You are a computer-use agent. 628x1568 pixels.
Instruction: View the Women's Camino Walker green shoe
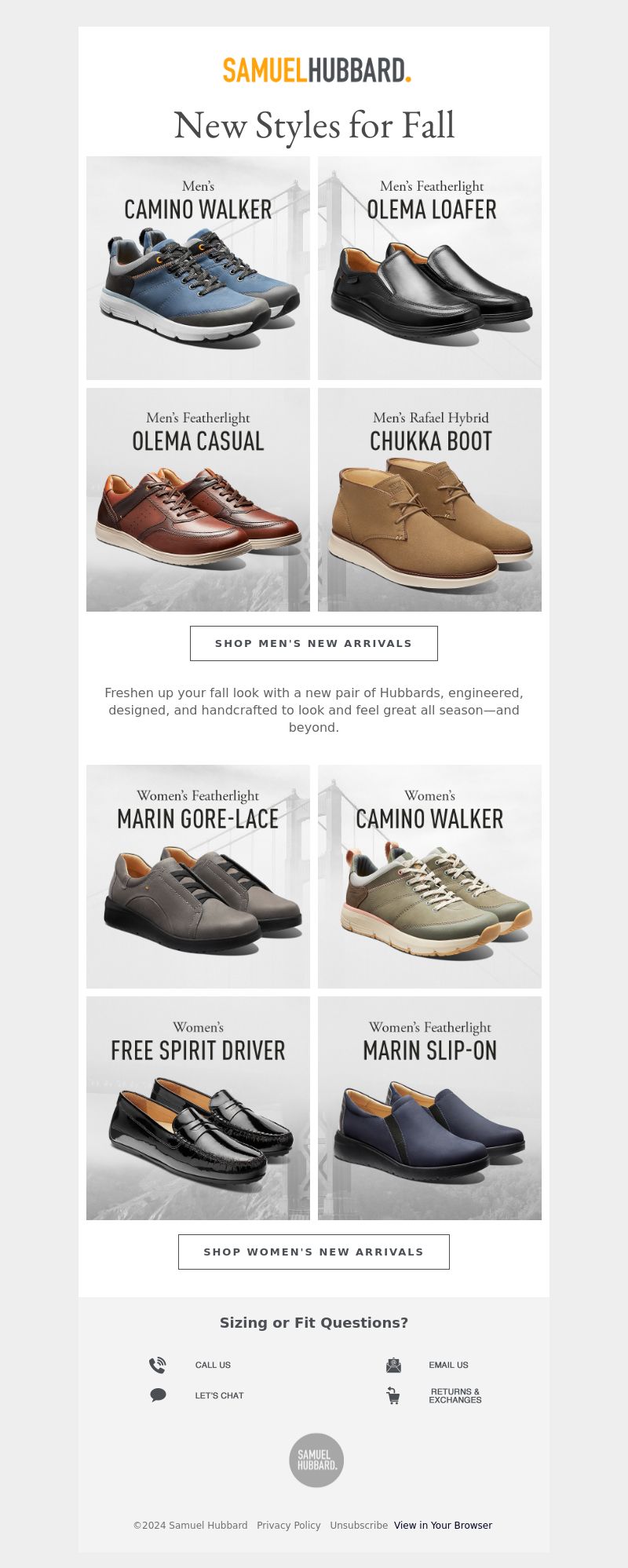pos(429,876)
